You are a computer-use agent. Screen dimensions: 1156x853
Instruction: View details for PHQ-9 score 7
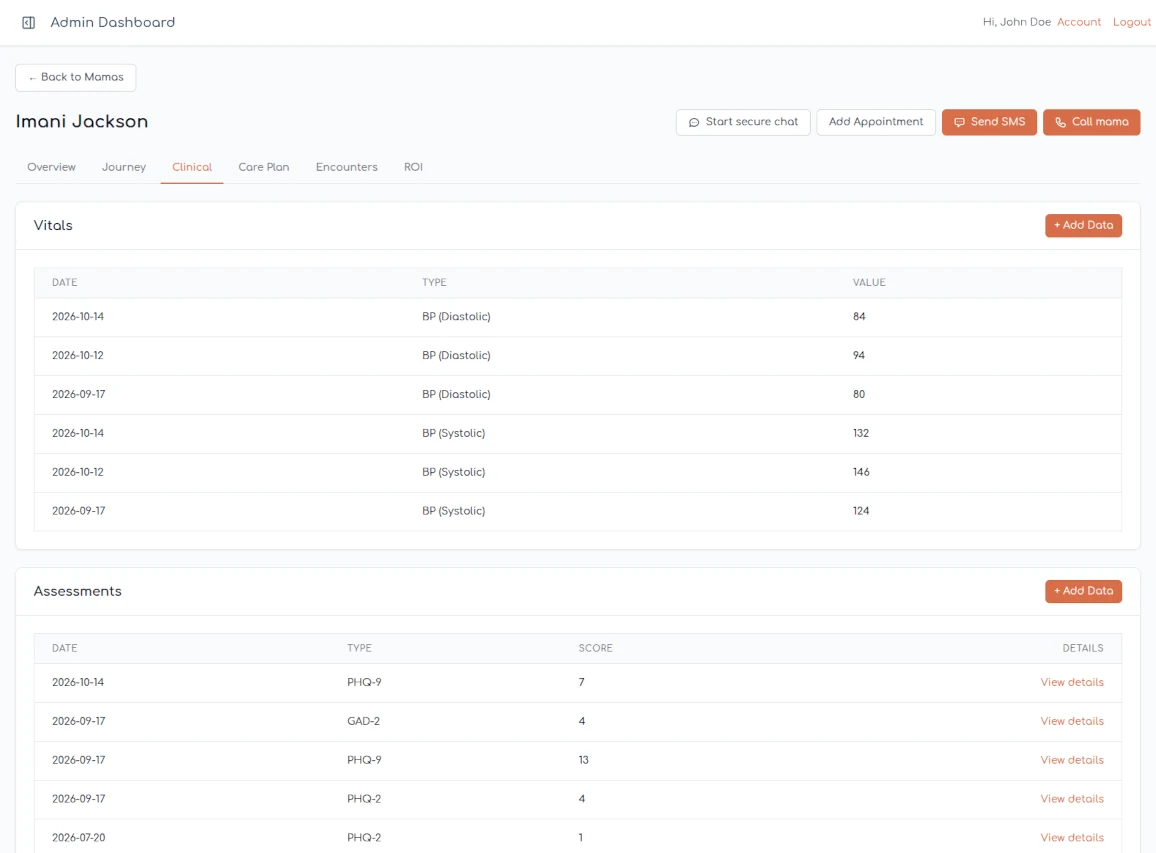click(1072, 683)
